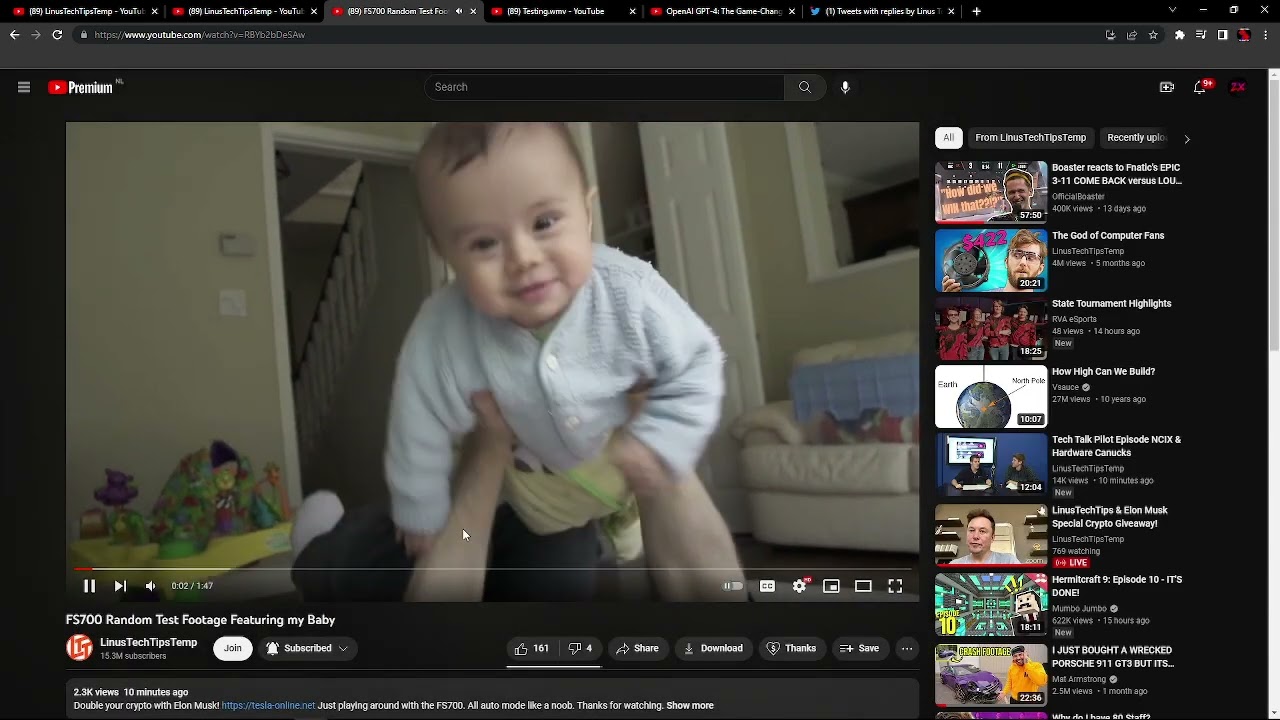Switch to Testing.wmv YouTube tab
The height and width of the screenshot is (720, 1280).
(x=563, y=11)
